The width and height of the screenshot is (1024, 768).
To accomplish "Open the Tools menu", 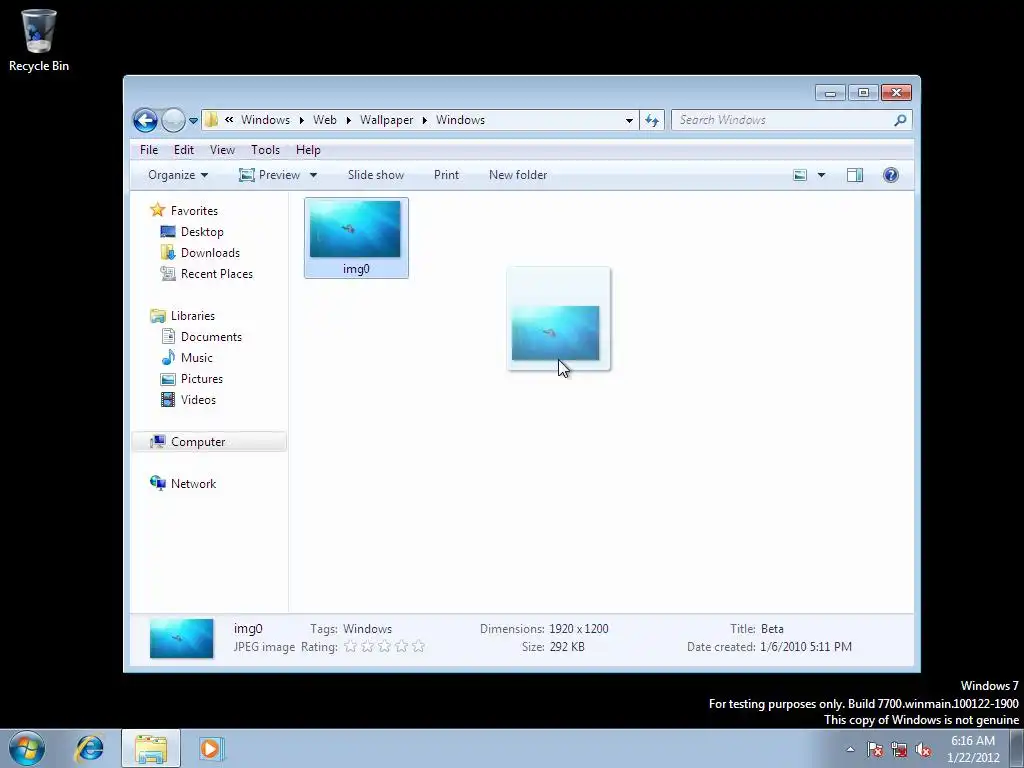I will [265, 150].
